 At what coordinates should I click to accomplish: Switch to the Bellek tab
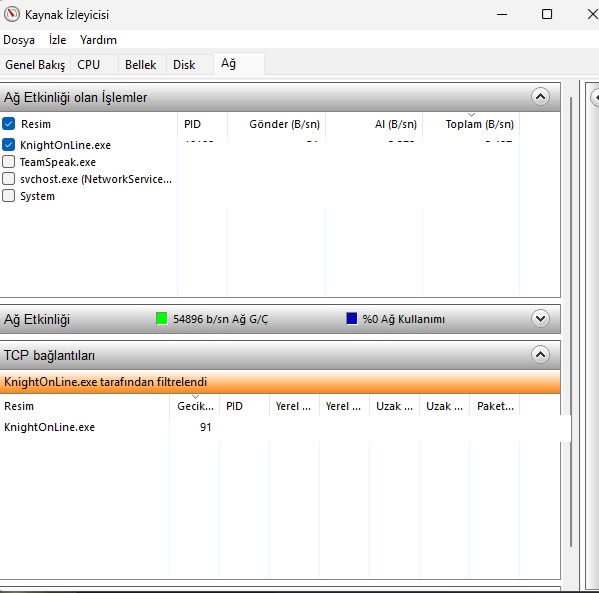(141, 65)
